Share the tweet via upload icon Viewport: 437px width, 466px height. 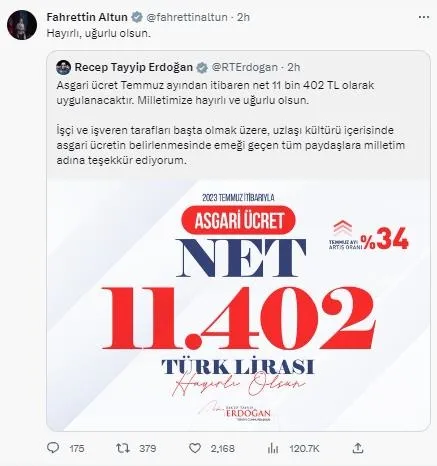[358, 448]
